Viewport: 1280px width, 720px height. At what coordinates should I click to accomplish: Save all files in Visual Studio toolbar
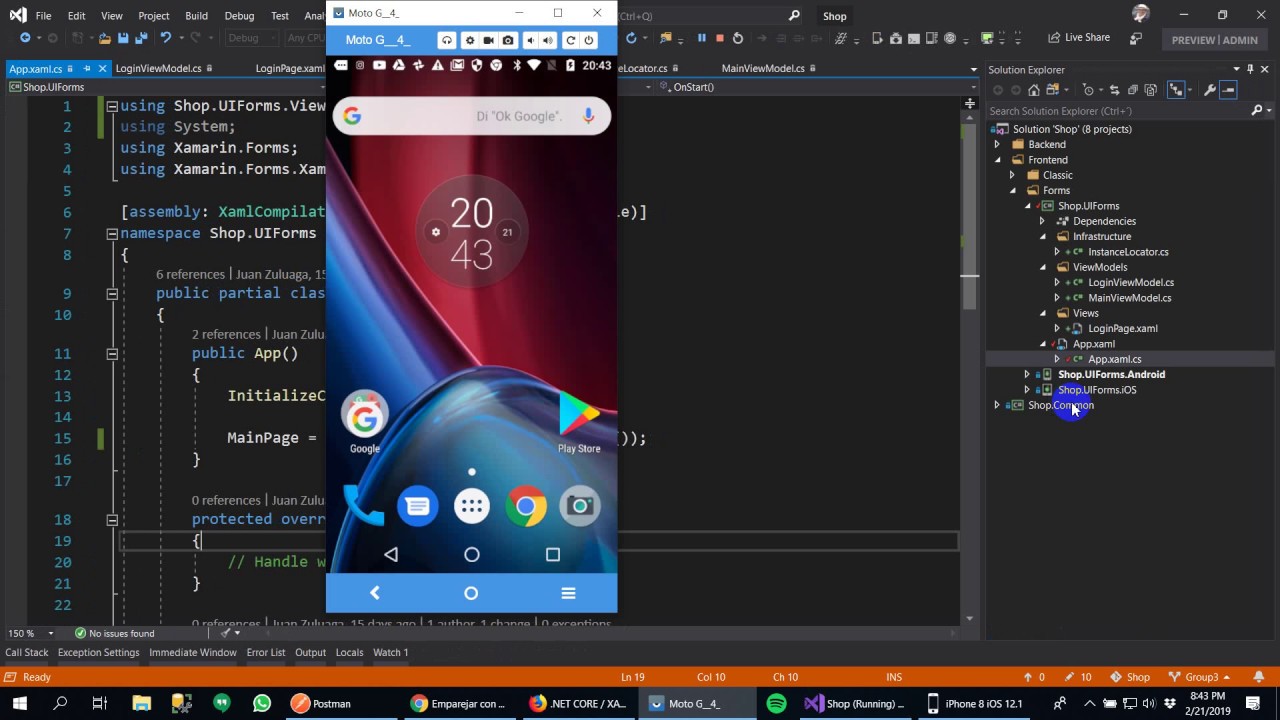point(141,38)
